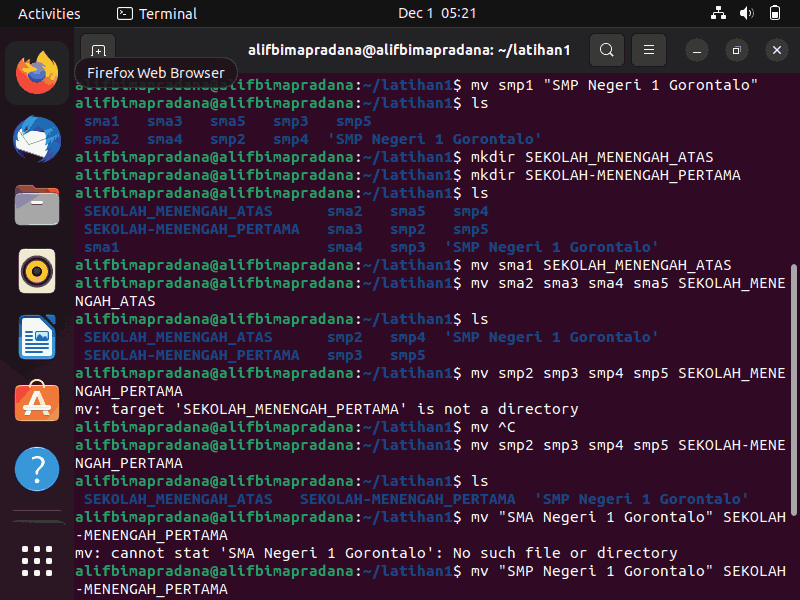Close the terminal window

coord(777,51)
